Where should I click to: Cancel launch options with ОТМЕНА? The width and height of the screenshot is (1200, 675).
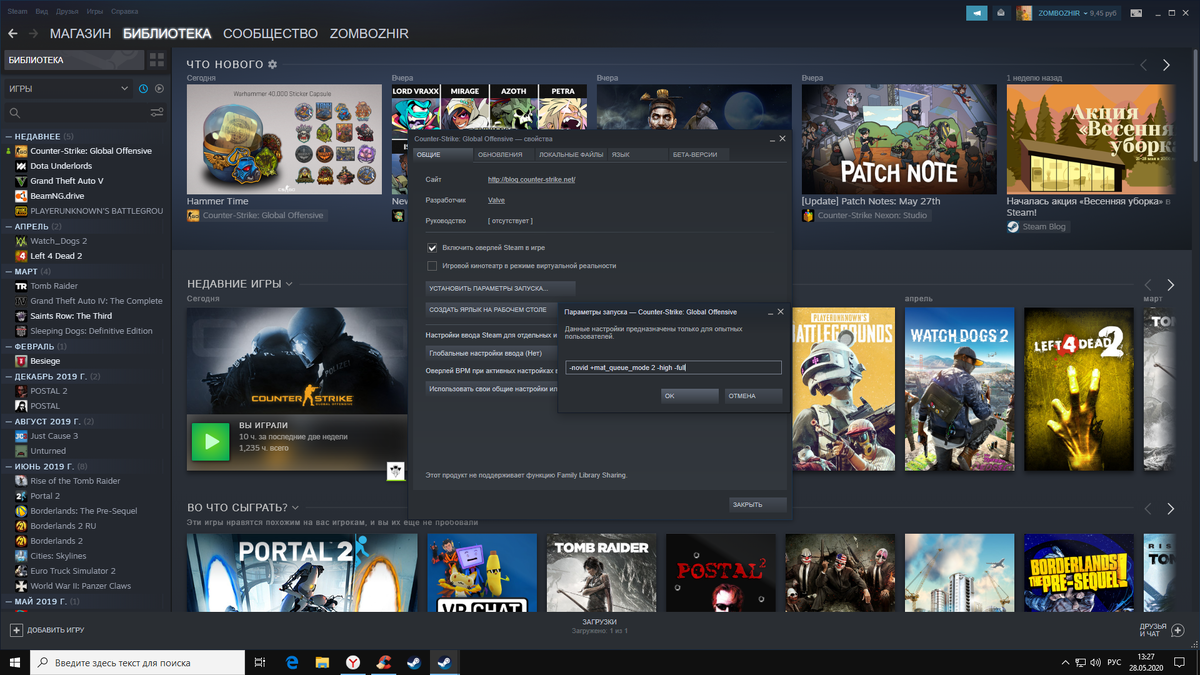coord(753,396)
